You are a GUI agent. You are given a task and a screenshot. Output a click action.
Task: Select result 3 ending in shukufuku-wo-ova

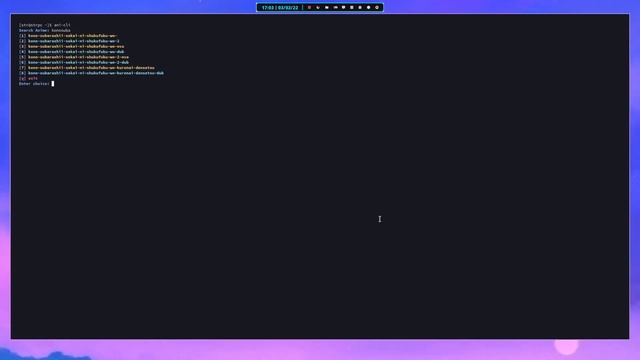click(71, 46)
